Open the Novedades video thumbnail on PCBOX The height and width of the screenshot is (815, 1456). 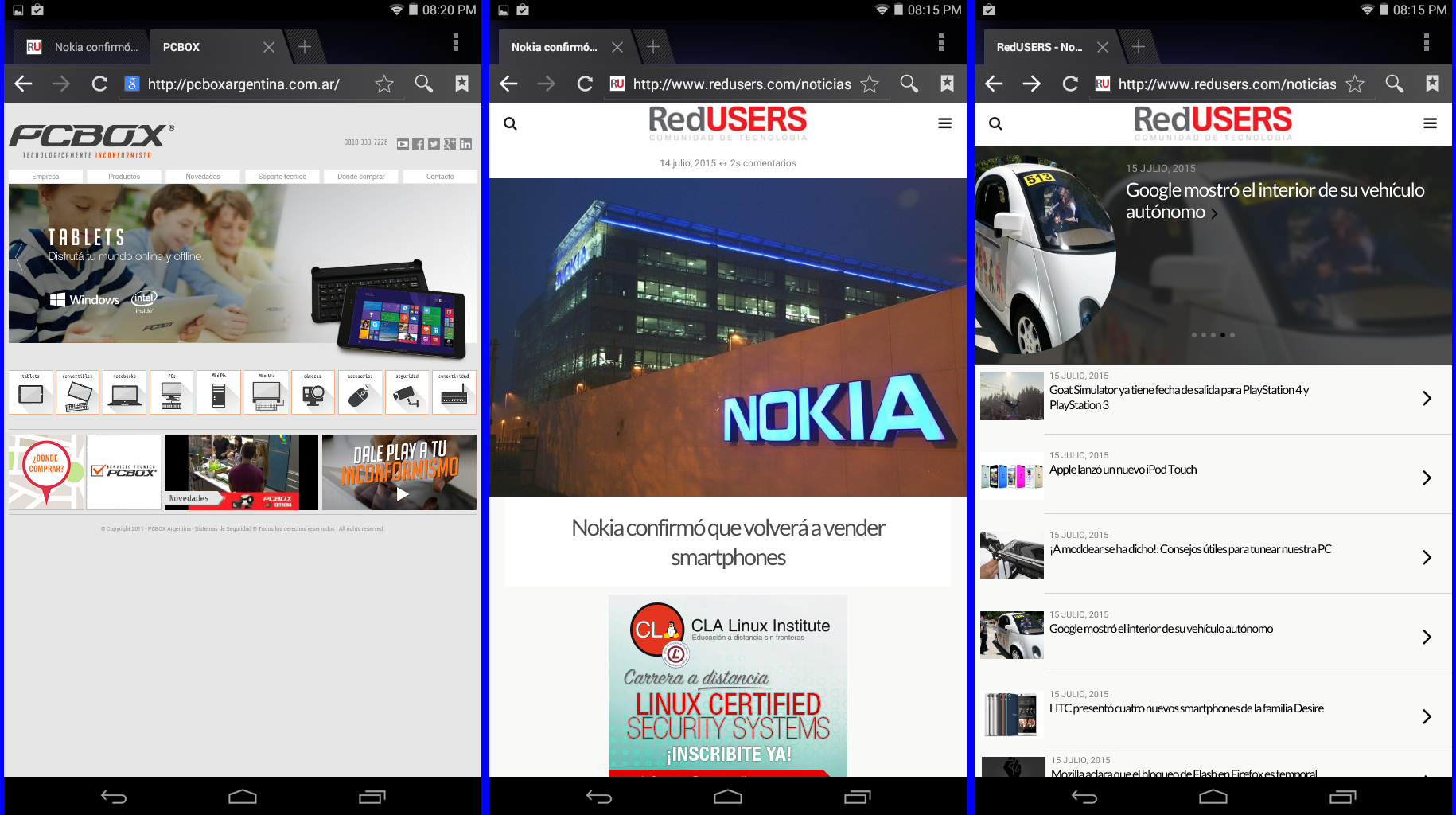[x=241, y=472]
